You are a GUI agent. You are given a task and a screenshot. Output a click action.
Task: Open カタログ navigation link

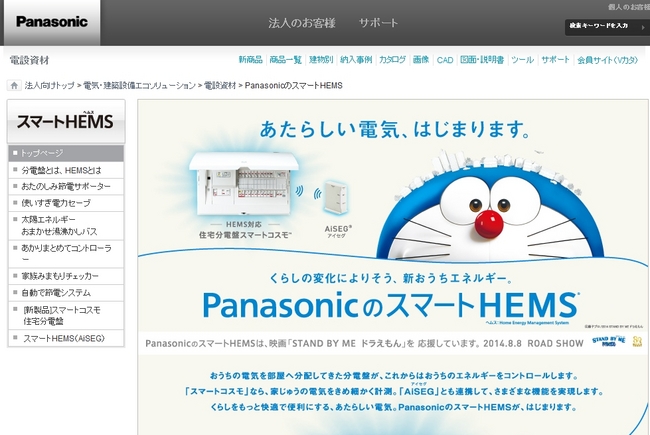click(392, 60)
